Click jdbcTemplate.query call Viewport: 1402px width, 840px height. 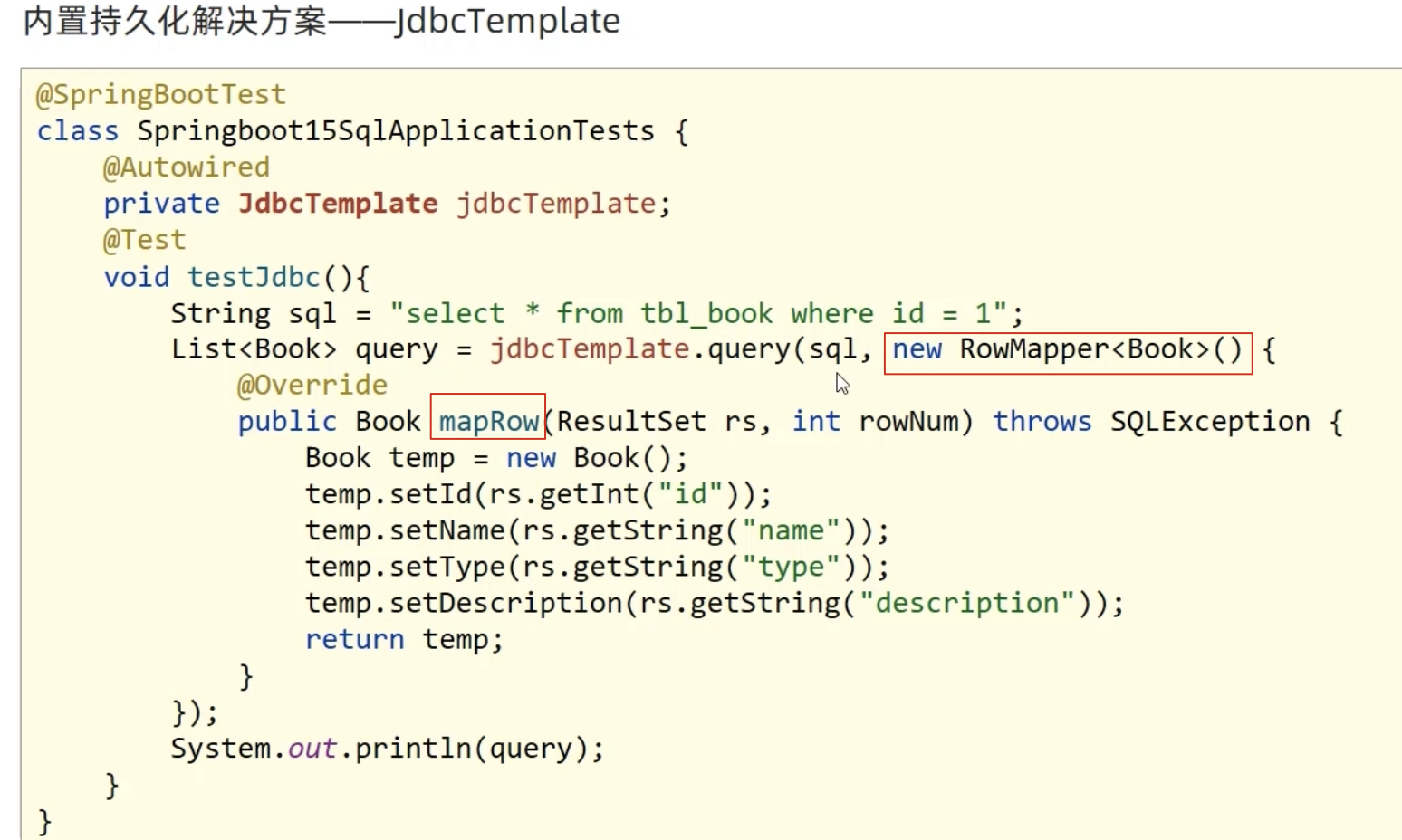(x=640, y=349)
